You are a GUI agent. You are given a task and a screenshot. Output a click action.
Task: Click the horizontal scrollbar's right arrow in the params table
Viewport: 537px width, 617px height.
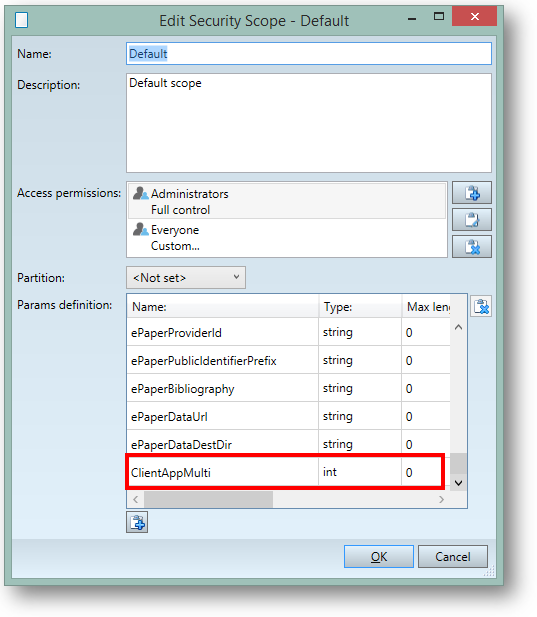click(x=441, y=499)
